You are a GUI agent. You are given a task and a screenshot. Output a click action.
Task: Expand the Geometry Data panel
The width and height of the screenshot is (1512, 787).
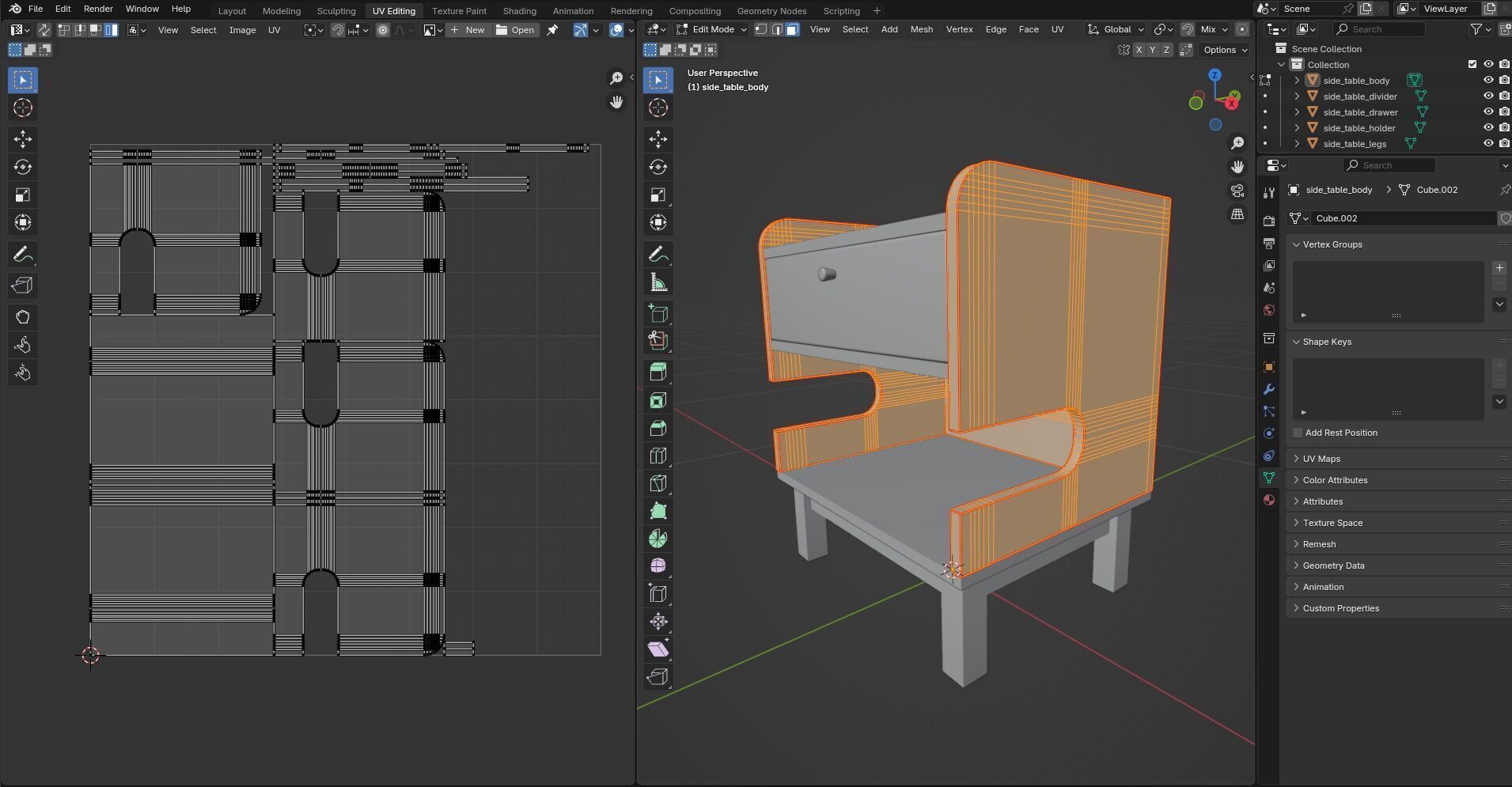(1333, 566)
